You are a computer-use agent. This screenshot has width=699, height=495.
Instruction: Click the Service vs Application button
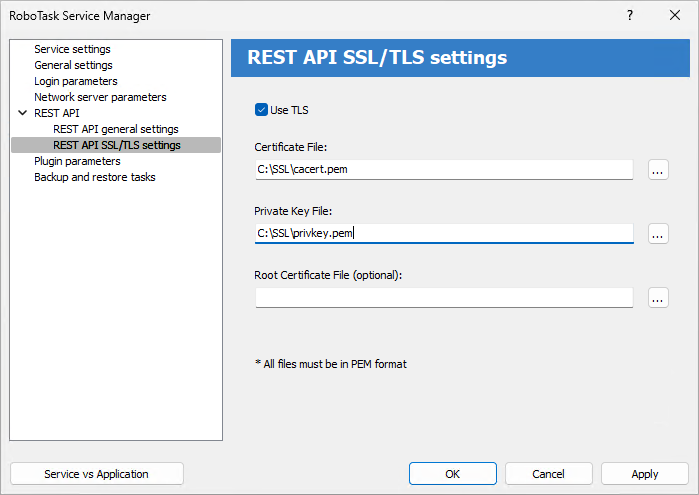97,474
